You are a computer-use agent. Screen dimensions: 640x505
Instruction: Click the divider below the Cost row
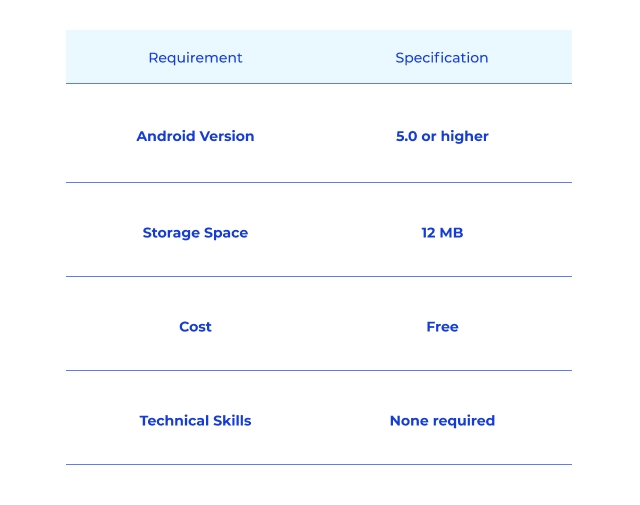click(x=318, y=370)
